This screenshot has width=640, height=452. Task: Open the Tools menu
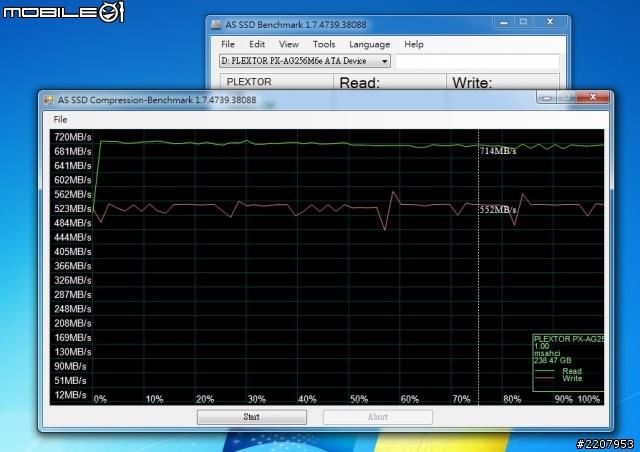[x=324, y=44]
